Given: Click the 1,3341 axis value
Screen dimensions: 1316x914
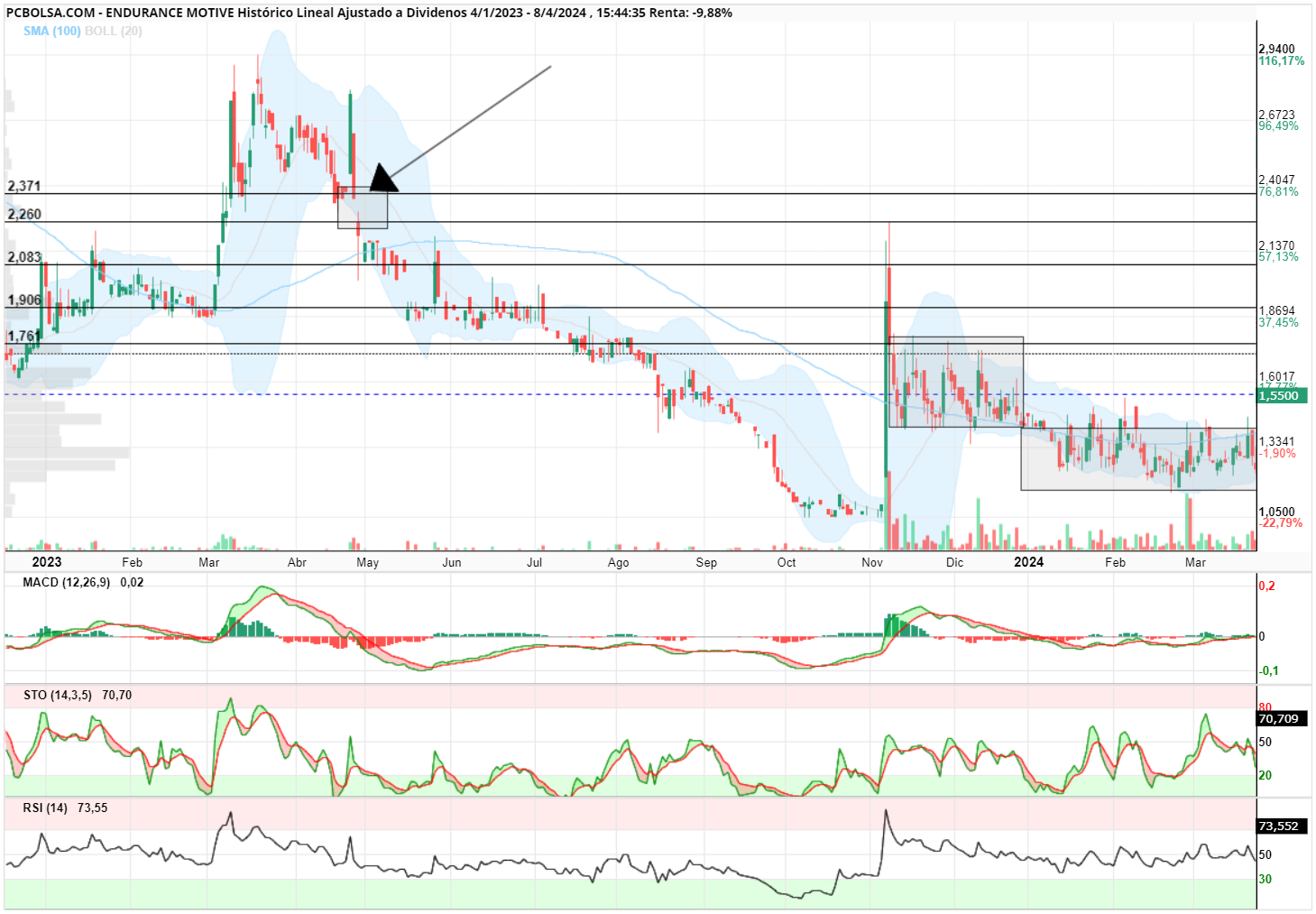Looking at the screenshot, I should point(1276,441).
